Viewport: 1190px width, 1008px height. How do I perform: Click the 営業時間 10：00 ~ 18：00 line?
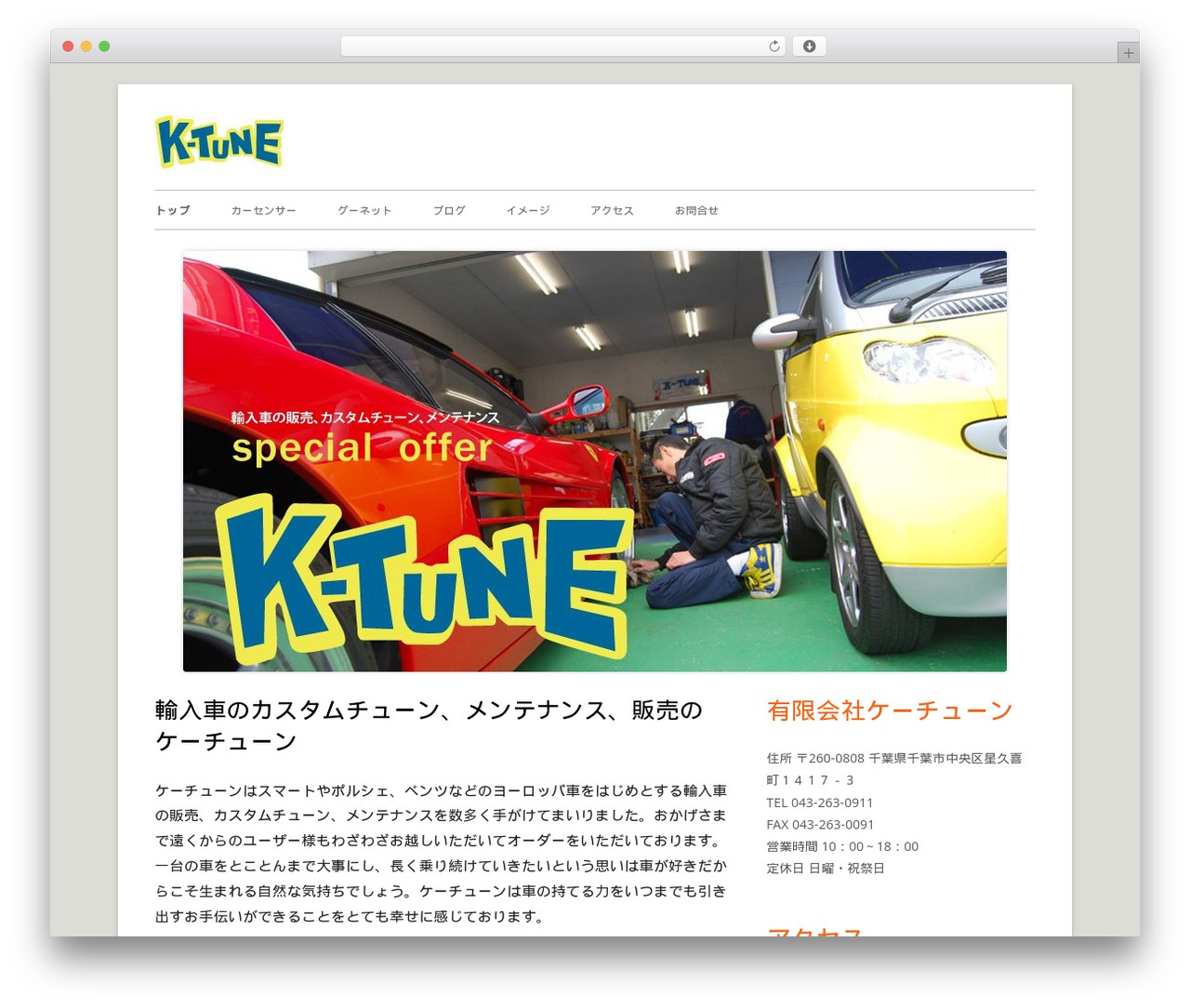(842, 846)
